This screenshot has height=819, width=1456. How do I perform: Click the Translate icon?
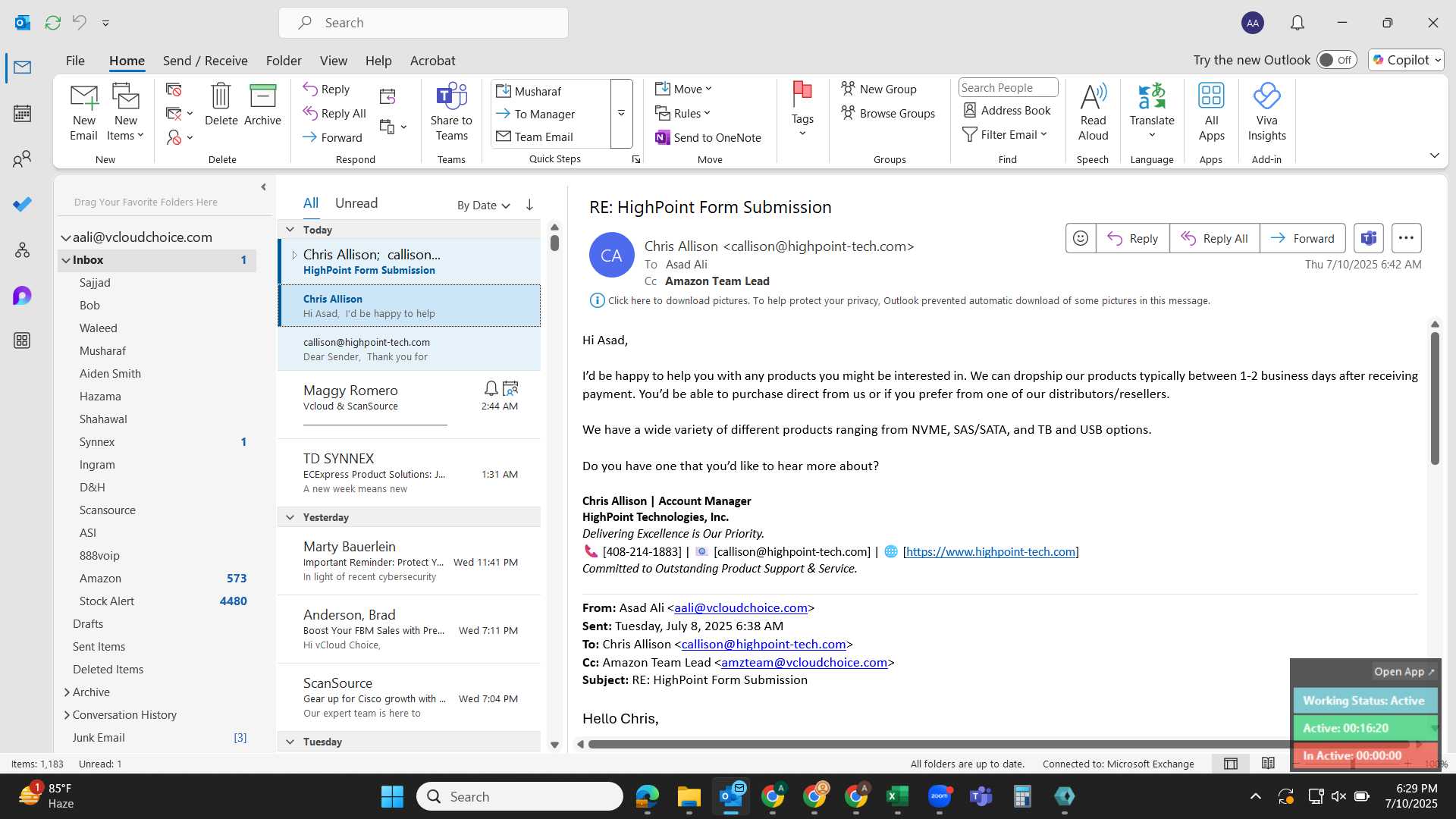click(x=1151, y=111)
